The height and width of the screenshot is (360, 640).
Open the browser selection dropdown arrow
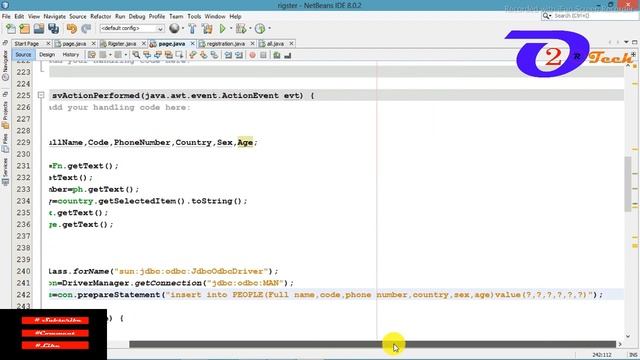tap(183, 28)
